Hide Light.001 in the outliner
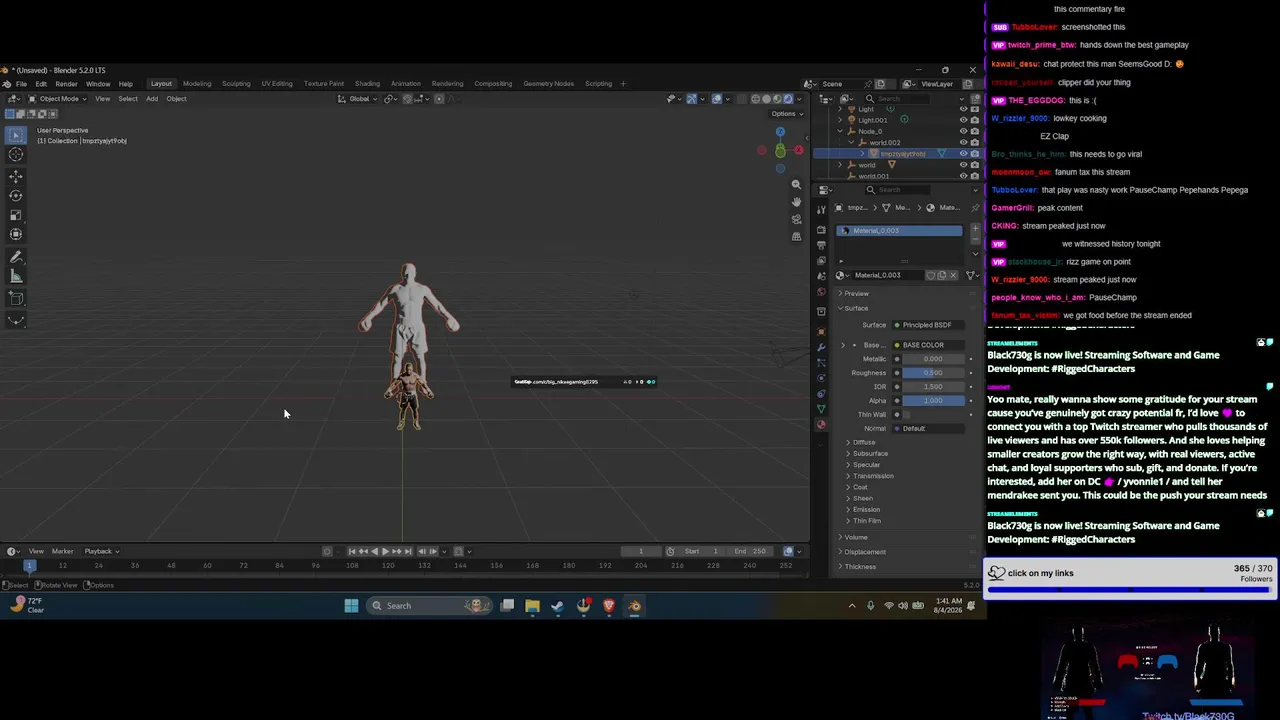1280x720 pixels. point(963,120)
